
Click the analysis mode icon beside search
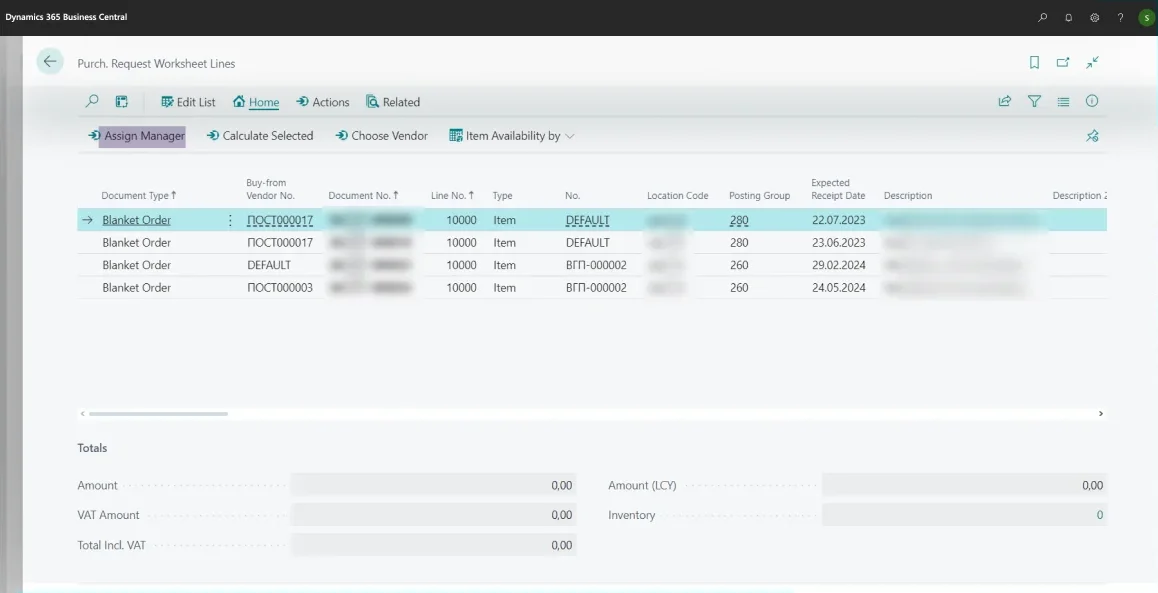pos(122,102)
